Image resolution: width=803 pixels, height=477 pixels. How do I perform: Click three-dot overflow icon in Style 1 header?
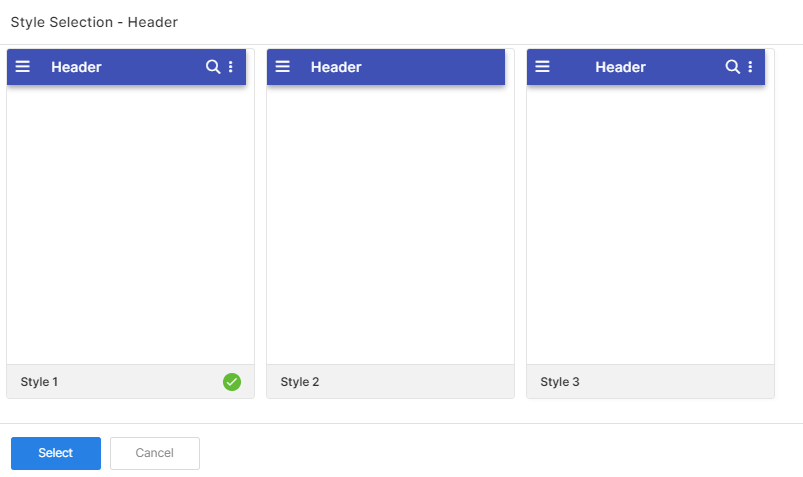230,67
